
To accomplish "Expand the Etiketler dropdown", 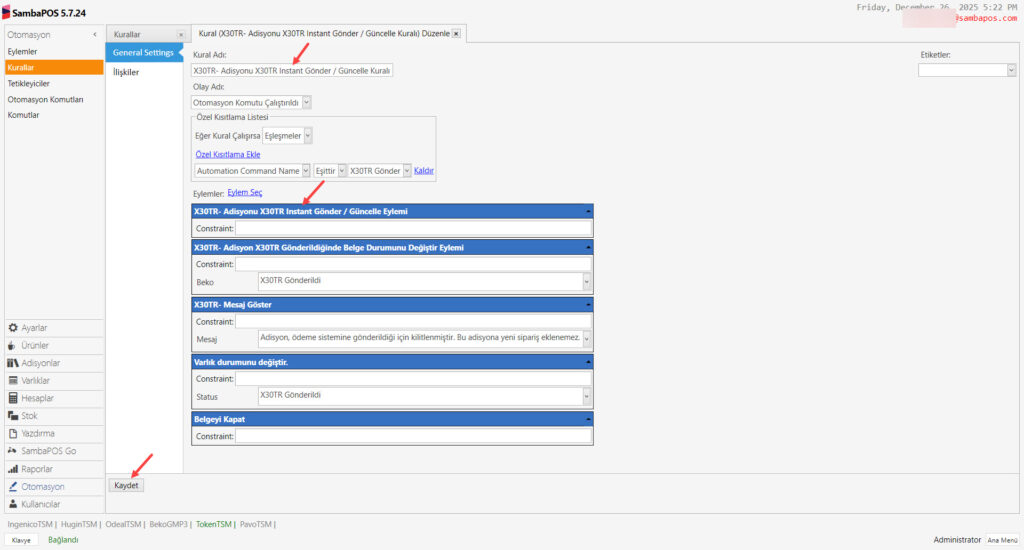I will (x=1011, y=70).
